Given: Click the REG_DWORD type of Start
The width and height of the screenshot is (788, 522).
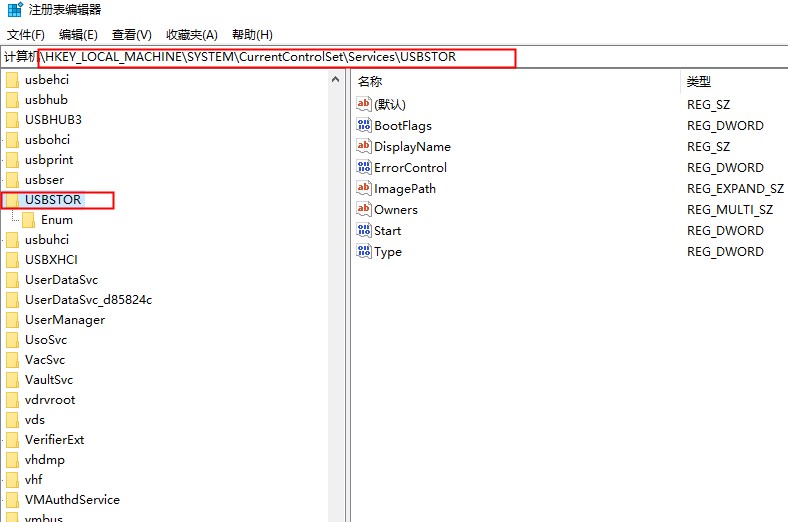Looking at the screenshot, I should 725,231.
